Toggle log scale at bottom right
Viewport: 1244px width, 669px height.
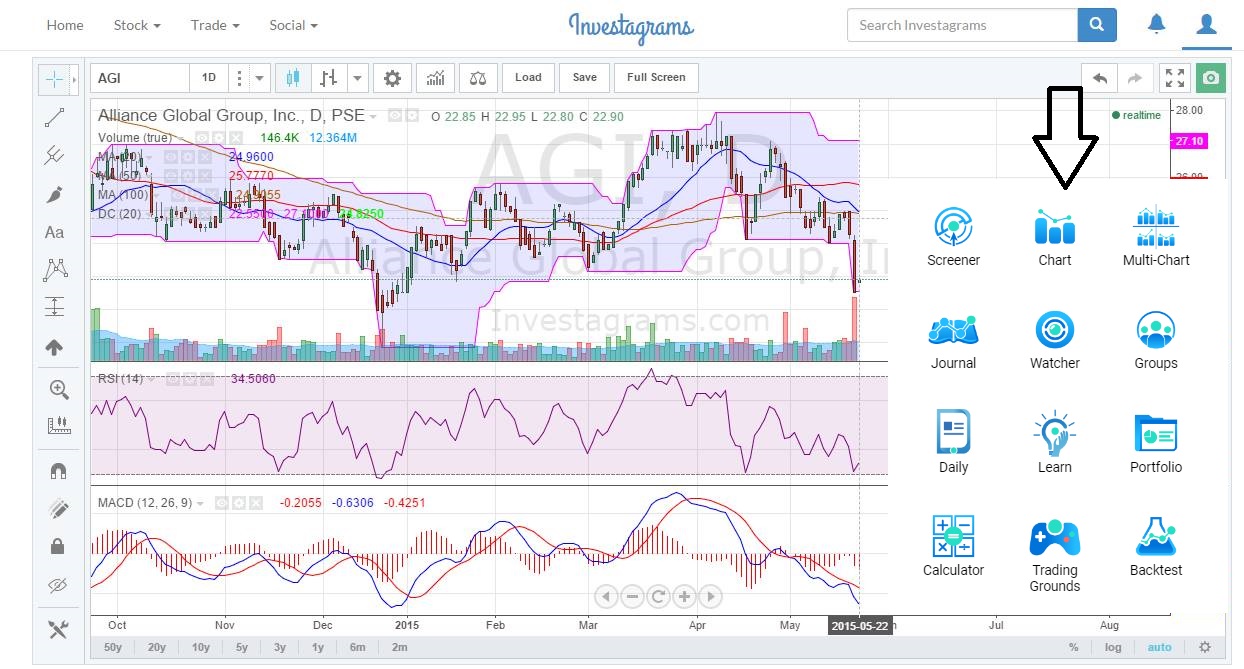point(1113,647)
